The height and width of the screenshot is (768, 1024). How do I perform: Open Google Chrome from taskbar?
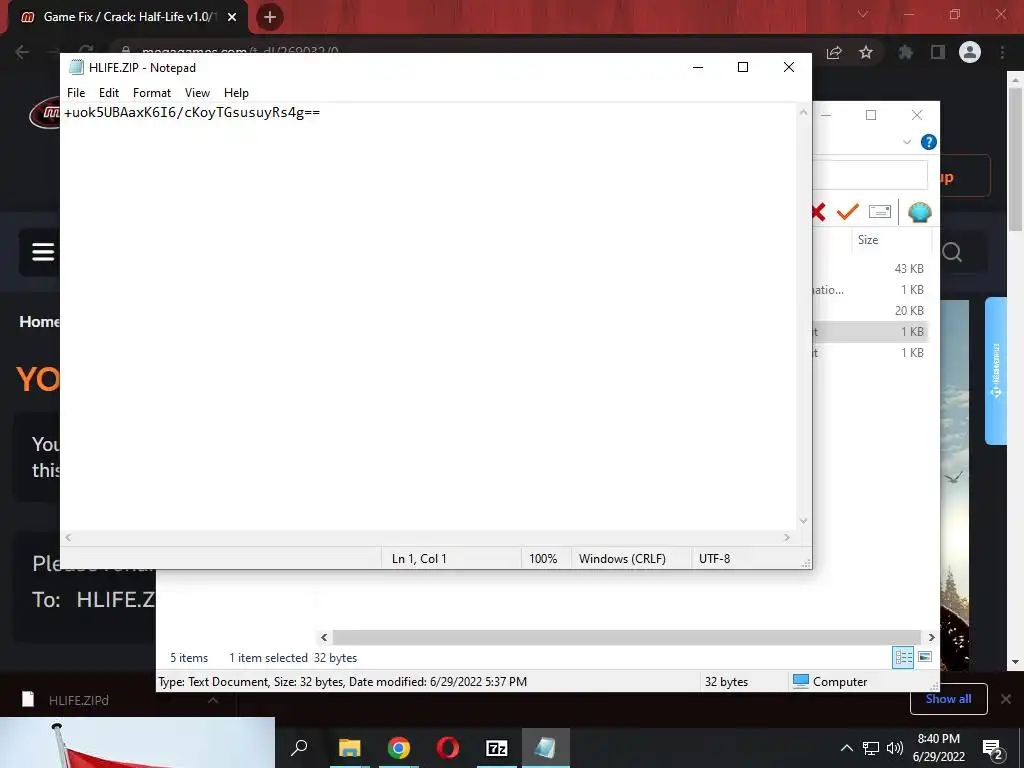click(x=398, y=748)
